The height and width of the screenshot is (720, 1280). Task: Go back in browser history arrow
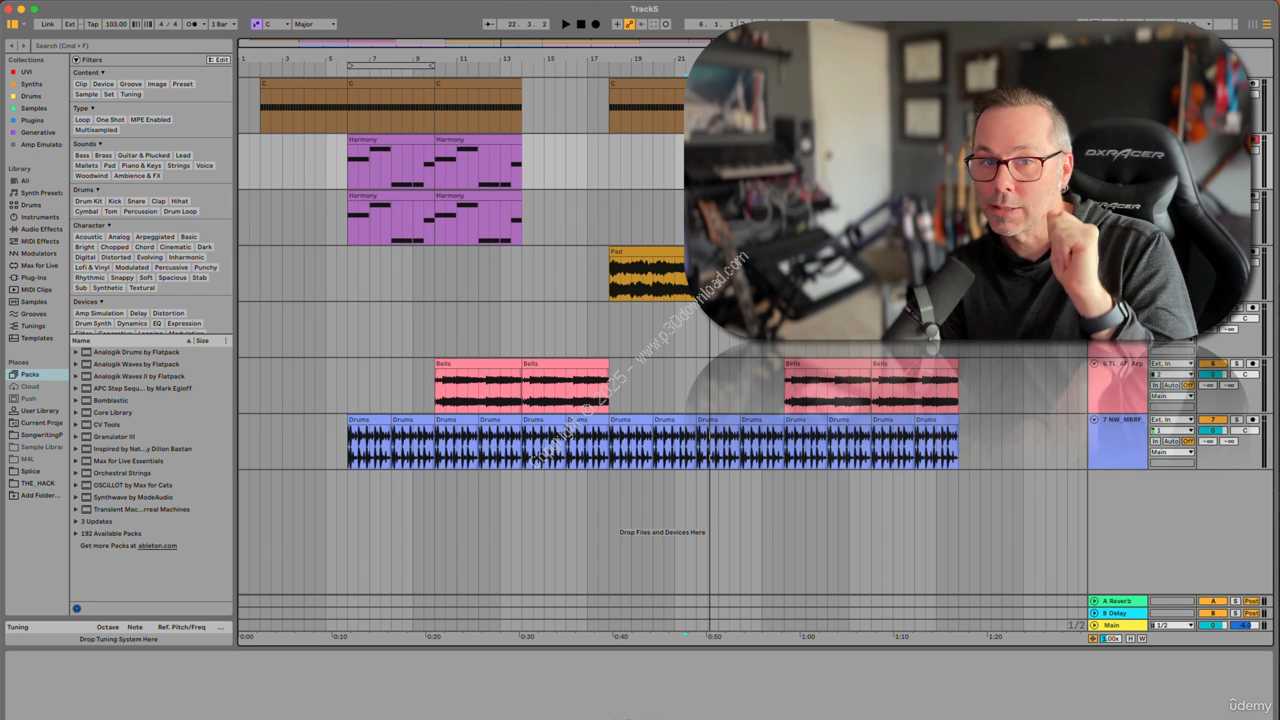click(12, 46)
